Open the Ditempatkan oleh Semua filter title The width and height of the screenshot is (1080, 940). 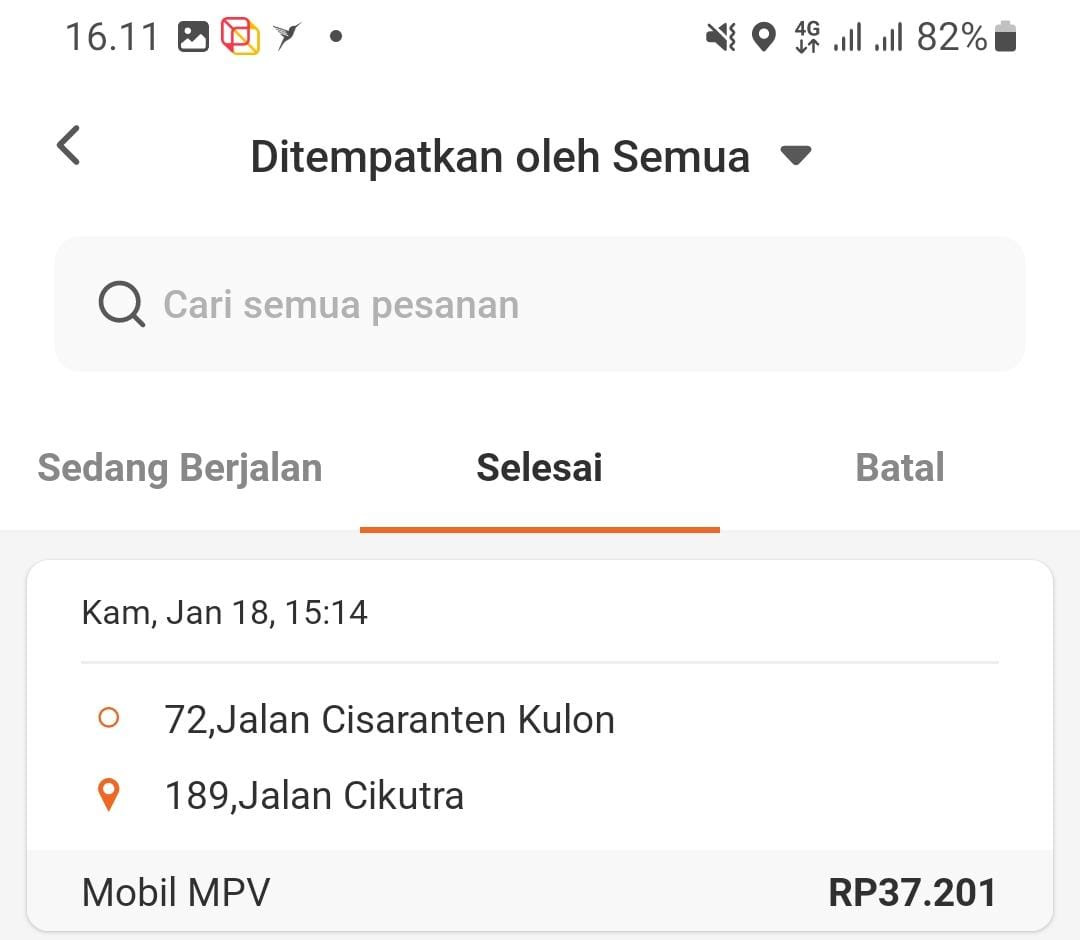click(x=500, y=157)
